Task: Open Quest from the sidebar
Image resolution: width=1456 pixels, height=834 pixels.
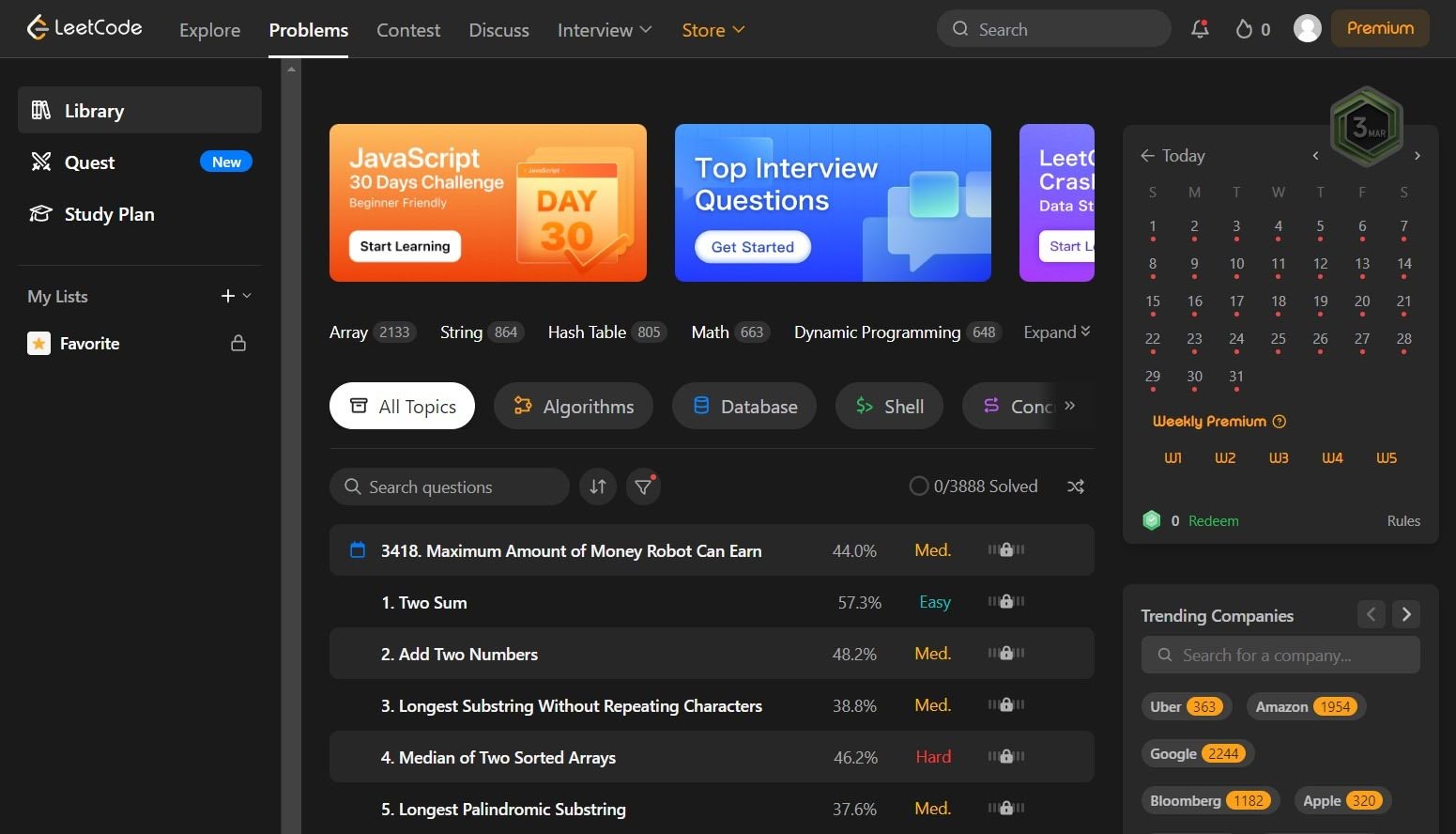Action: (140, 162)
